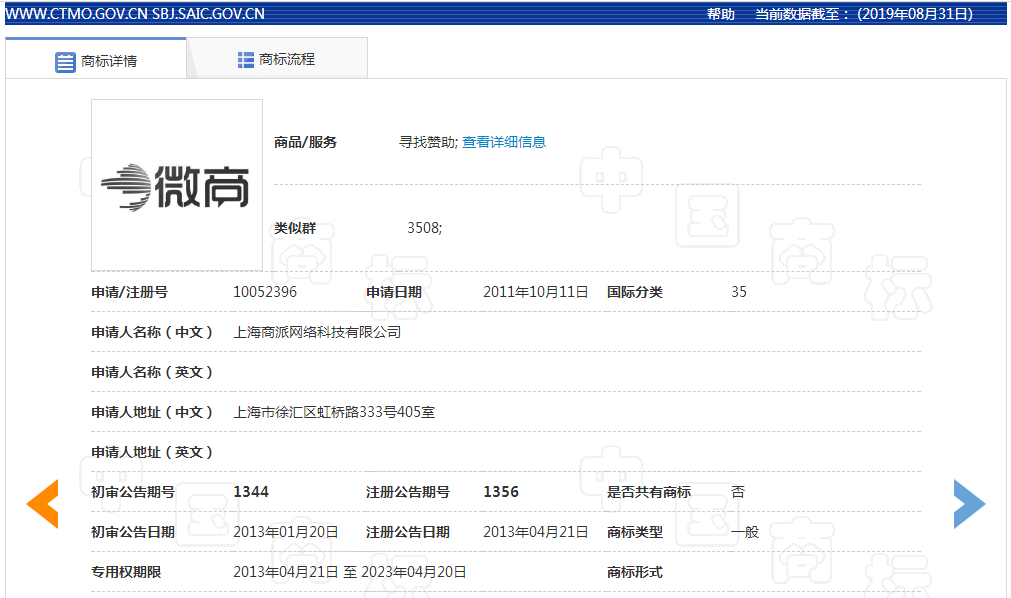Click header text WWW.CTMO.GOV.CN SBJ.SAIC.GOV.CN
This screenshot has height=598, width=1011.
click(x=135, y=14)
